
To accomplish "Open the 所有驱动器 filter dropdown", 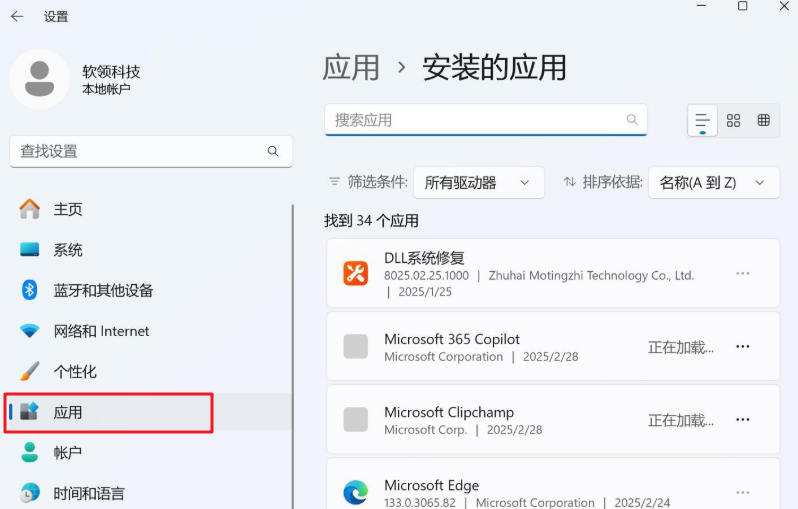I will click(x=478, y=183).
